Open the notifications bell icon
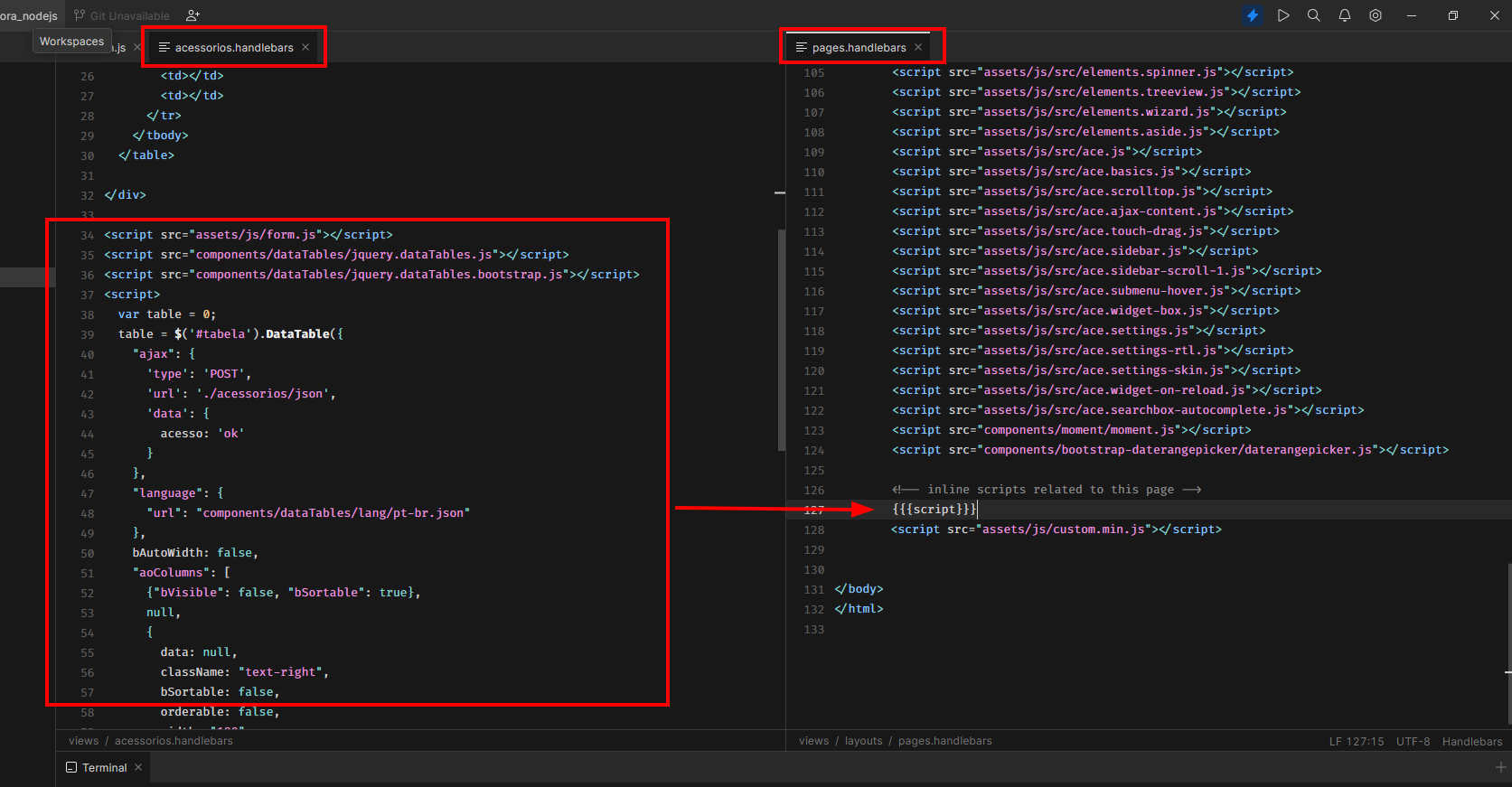 coord(1345,15)
